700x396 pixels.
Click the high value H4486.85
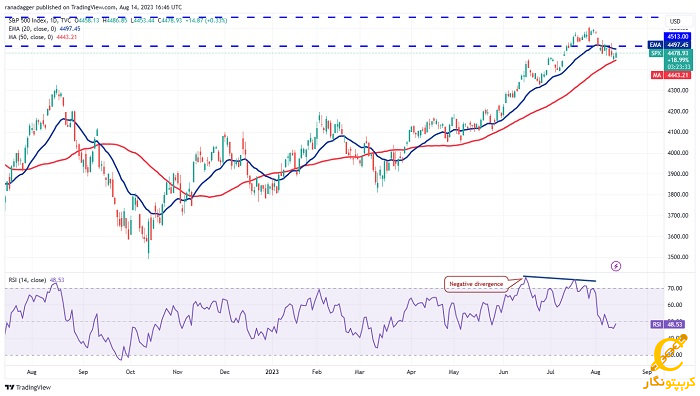pos(115,21)
